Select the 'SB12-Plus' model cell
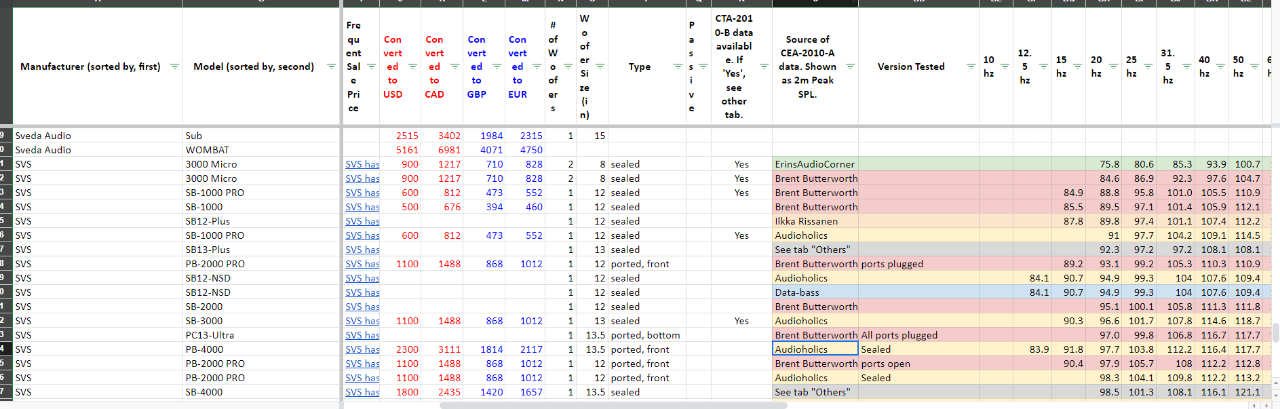 tap(260, 220)
